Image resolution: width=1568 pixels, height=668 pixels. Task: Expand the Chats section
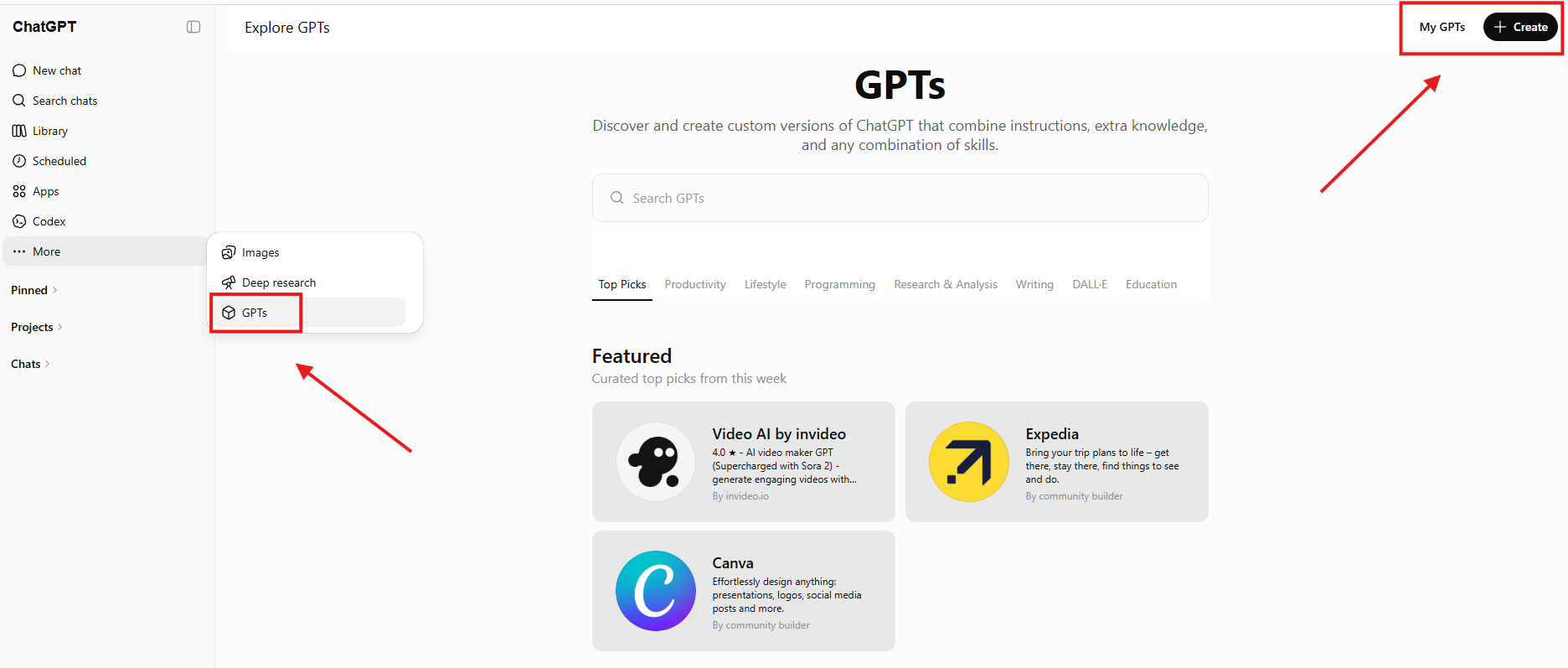tap(31, 364)
